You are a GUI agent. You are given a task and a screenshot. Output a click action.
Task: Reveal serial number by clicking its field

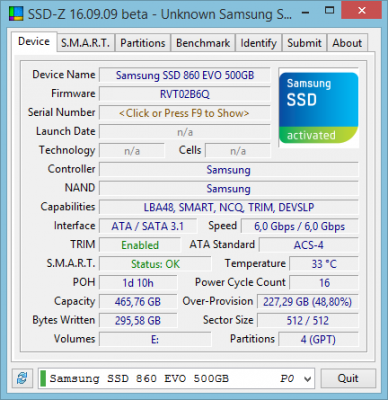[185, 113]
